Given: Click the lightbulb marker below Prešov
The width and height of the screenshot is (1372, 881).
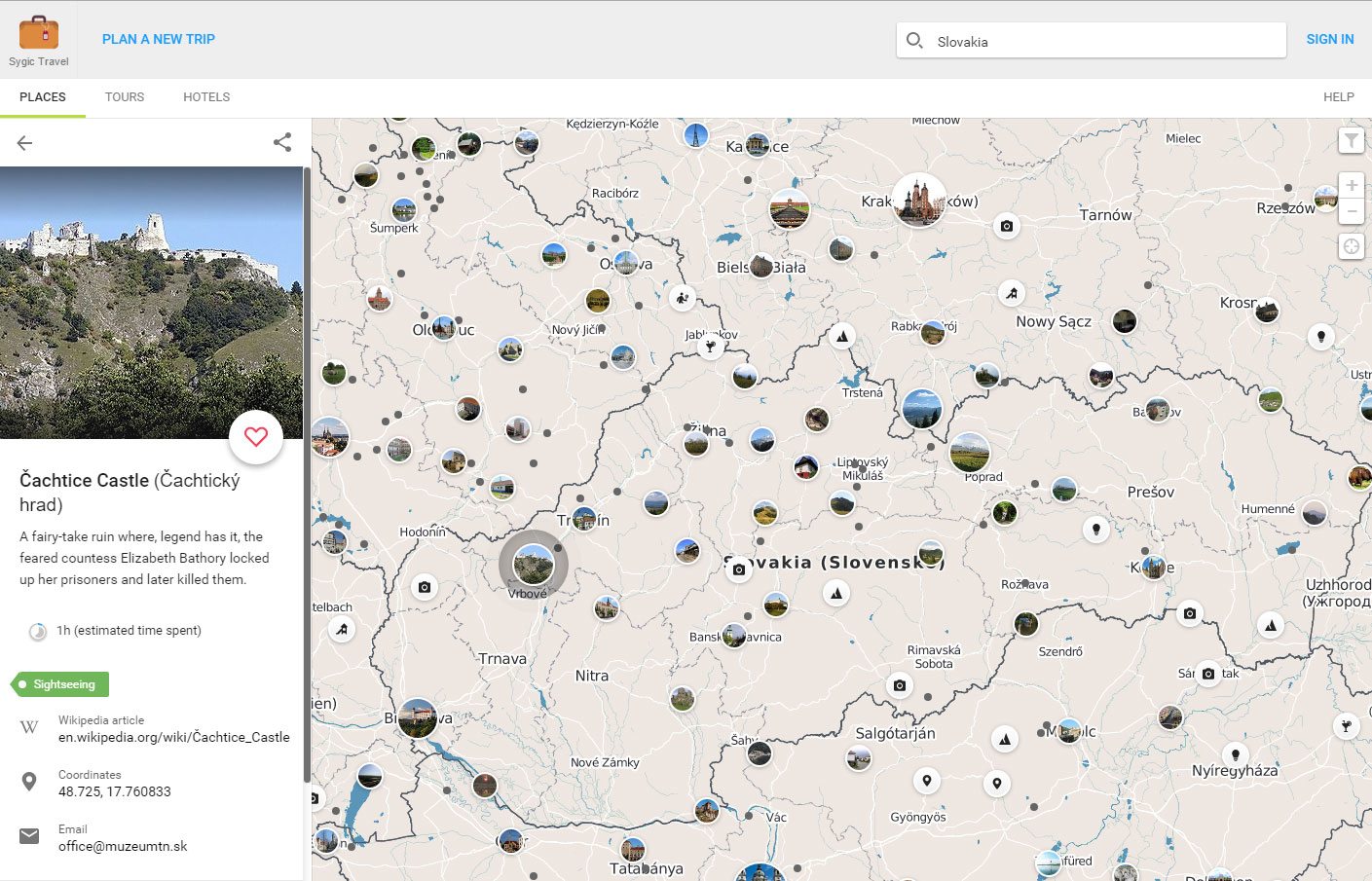Looking at the screenshot, I should [x=1096, y=530].
